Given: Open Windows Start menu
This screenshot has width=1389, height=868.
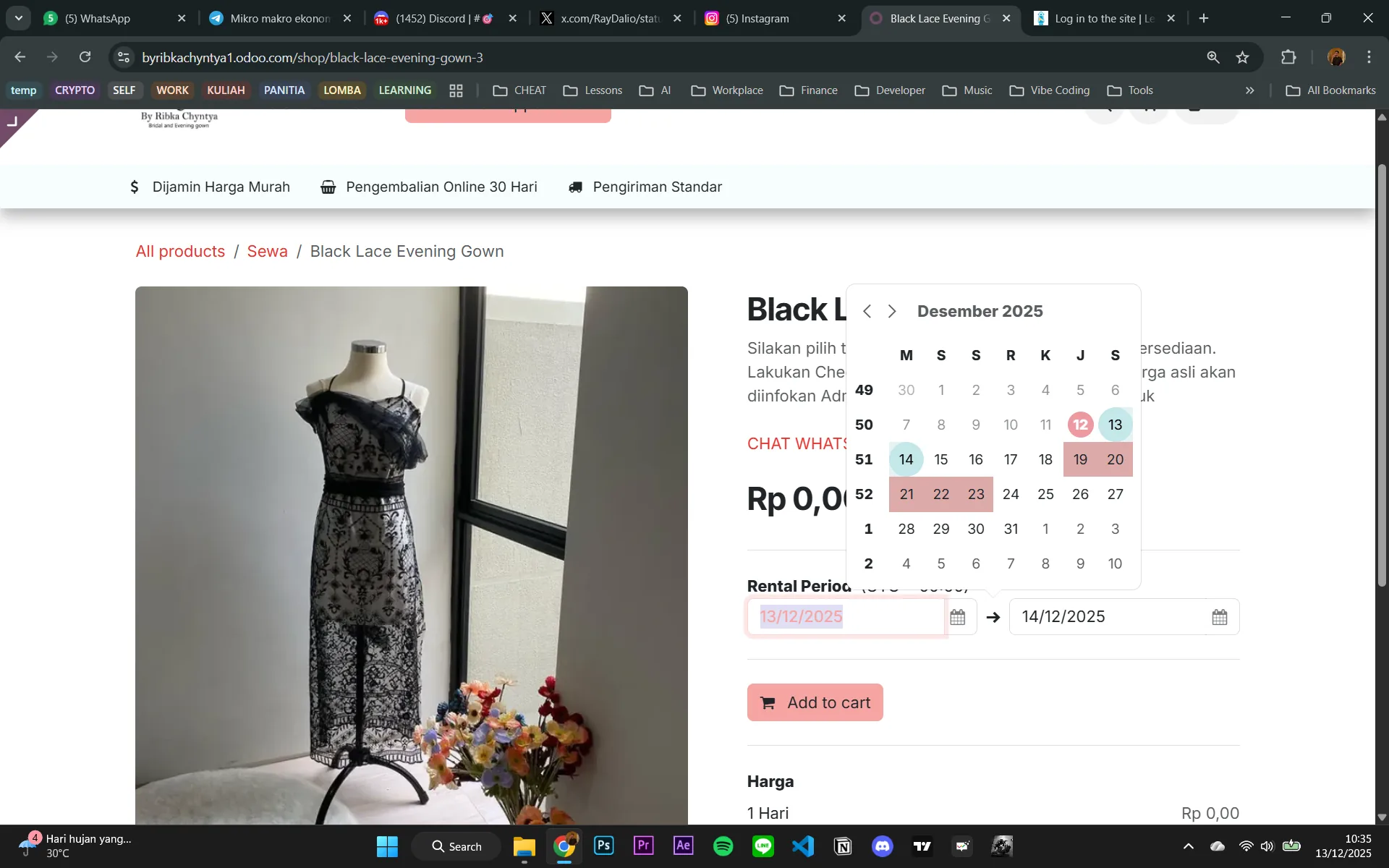Looking at the screenshot, I should (387, 846).
